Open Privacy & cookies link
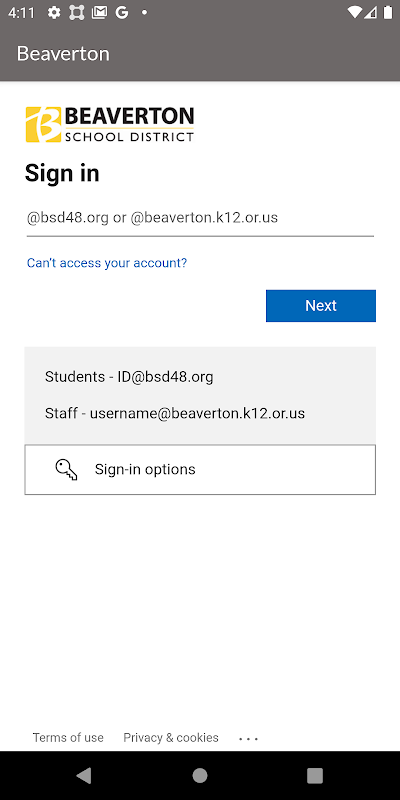400x800 pixels. pos(171,737)
